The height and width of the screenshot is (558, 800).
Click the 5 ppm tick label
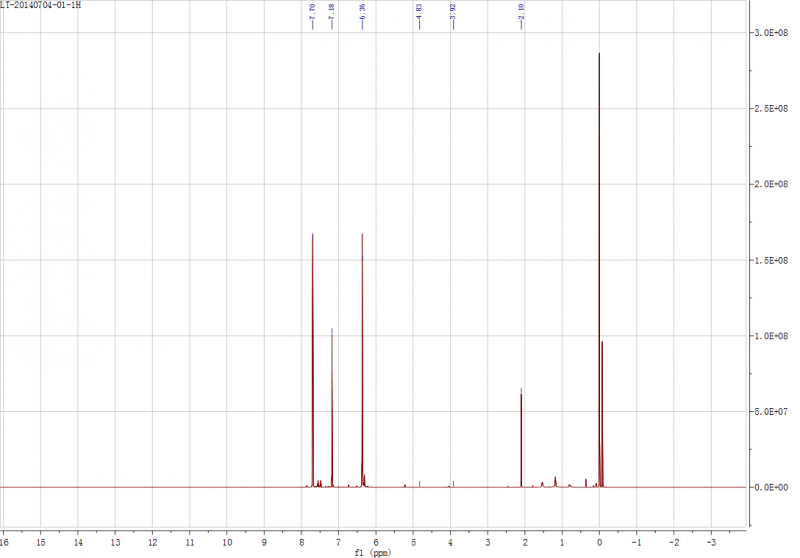(413, 543)
